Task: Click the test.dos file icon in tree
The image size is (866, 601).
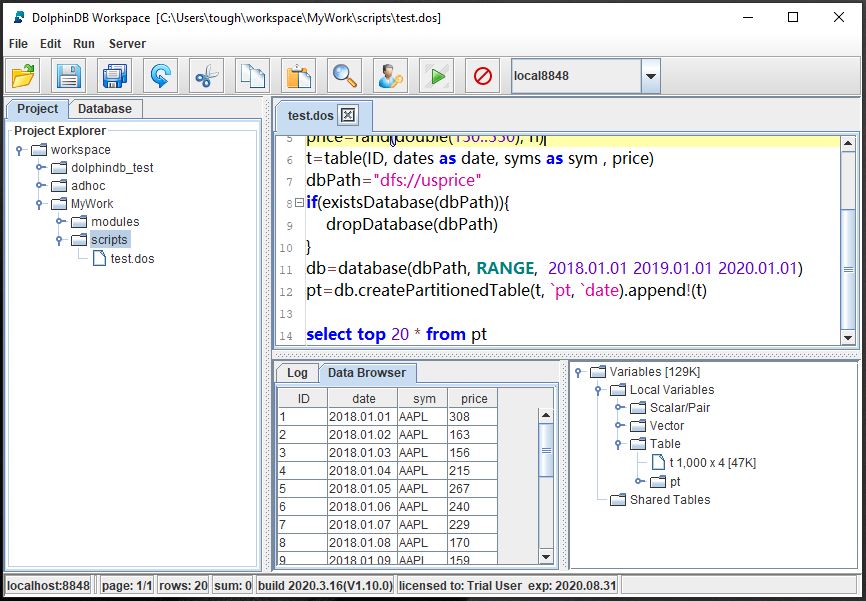Action: point(99,258)
